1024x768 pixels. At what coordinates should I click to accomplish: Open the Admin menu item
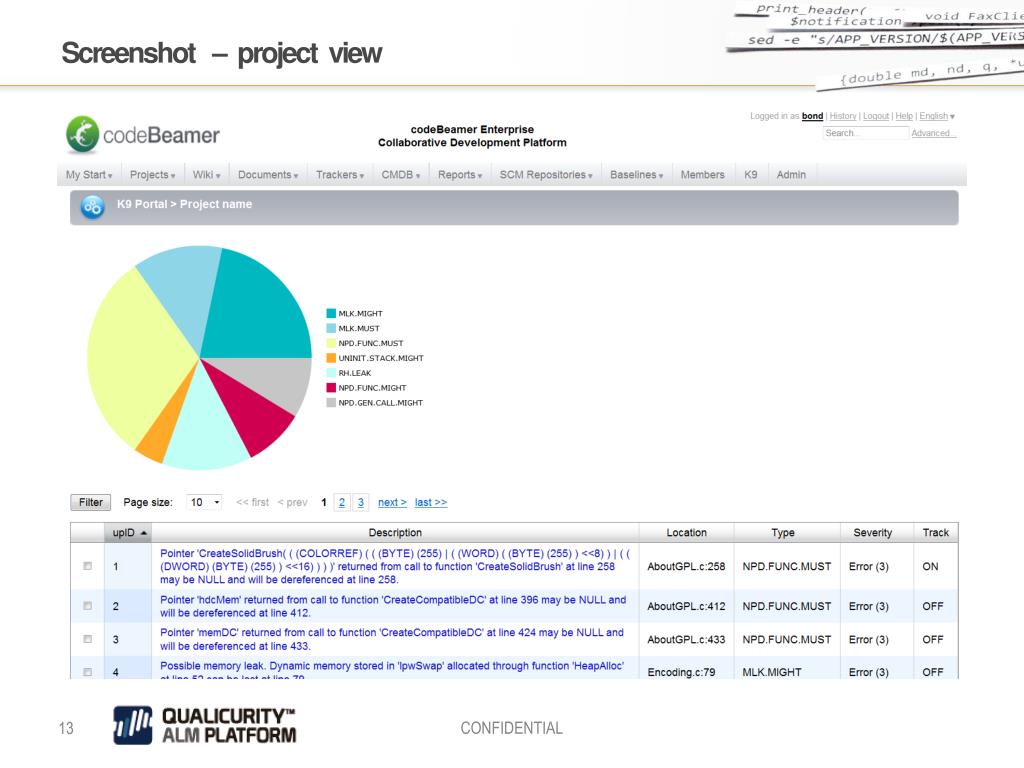click(x=791, y=175)
